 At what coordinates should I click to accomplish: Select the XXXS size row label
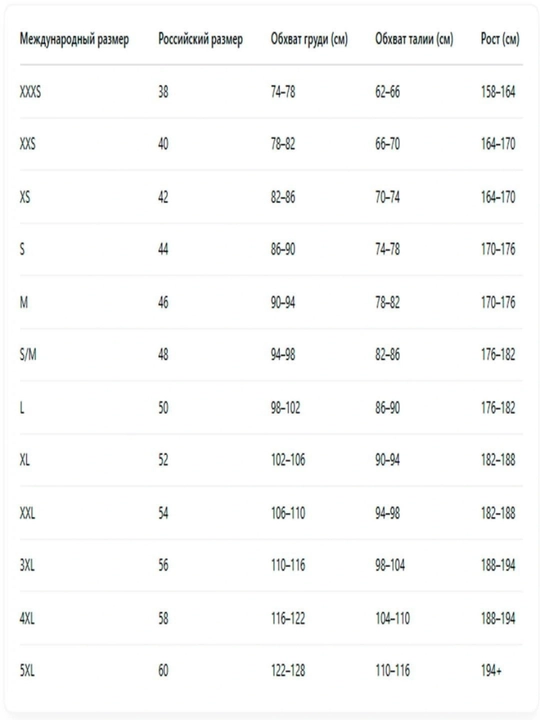pyautogui.click(x=30, y=92)
